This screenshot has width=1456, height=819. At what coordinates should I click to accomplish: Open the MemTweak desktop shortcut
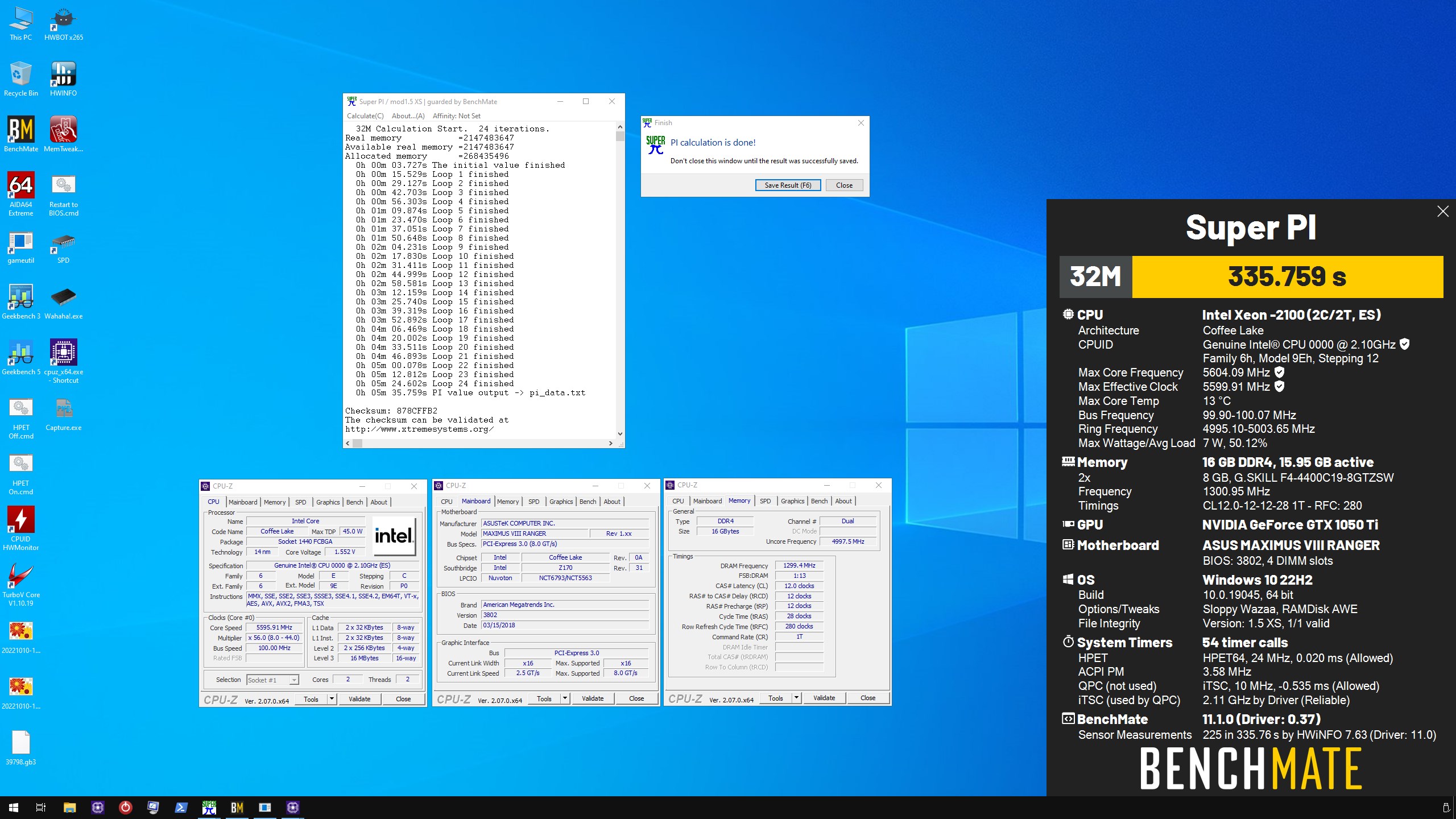pyautogui.click(x=63, y=135)
